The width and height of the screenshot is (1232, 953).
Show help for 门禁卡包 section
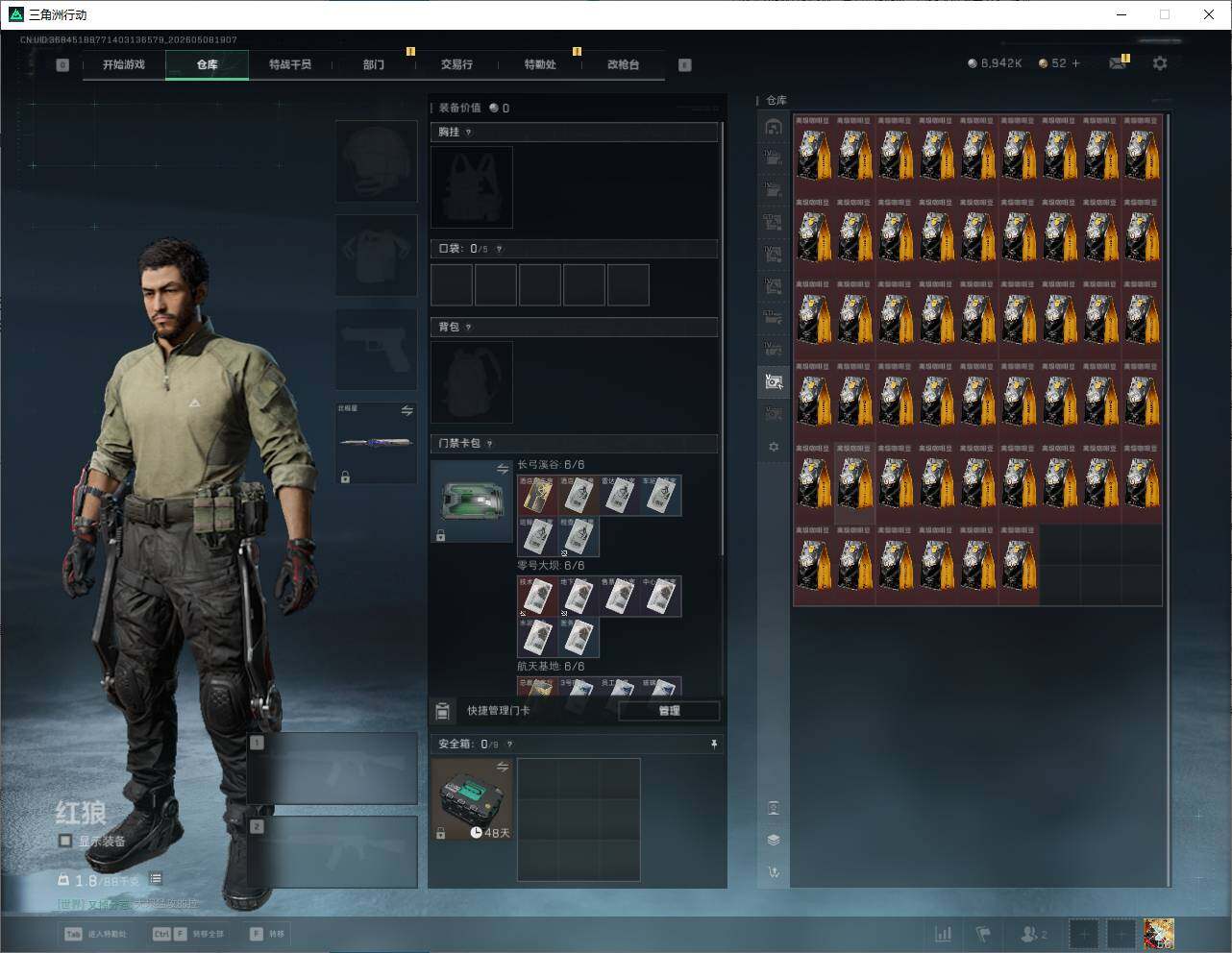489,444
